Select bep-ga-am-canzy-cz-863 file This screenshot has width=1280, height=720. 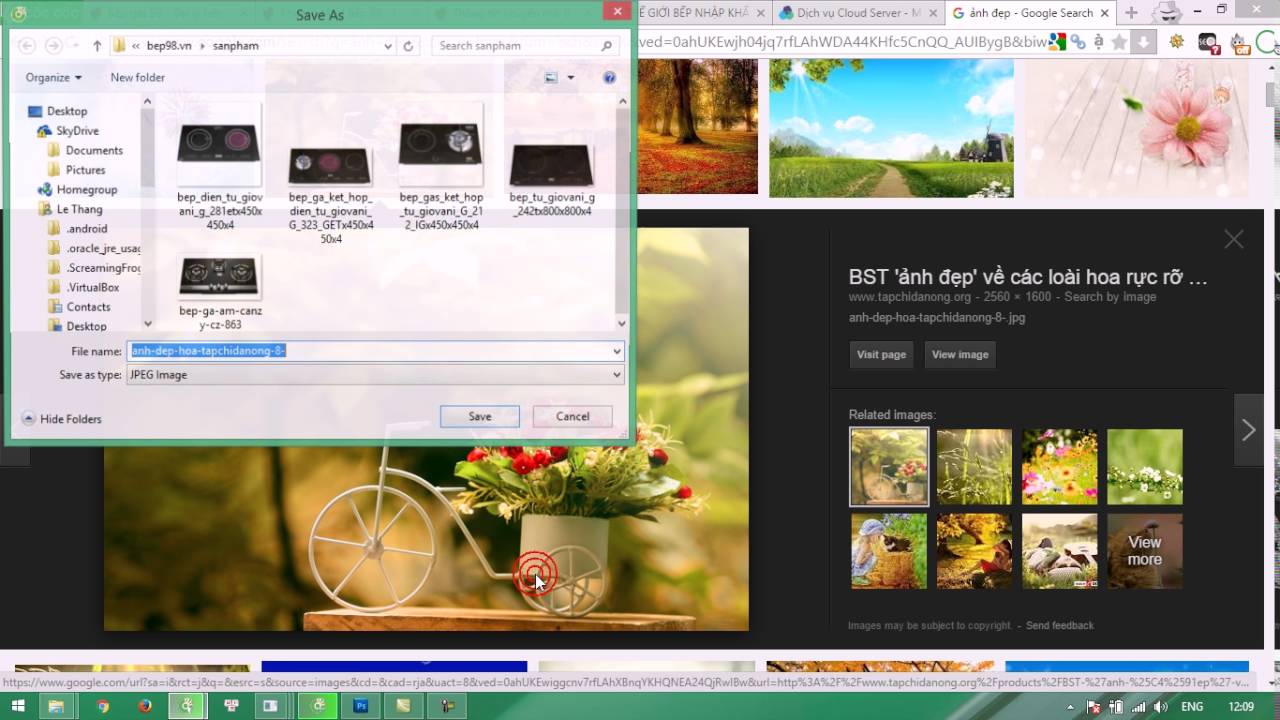coord(220,291)
